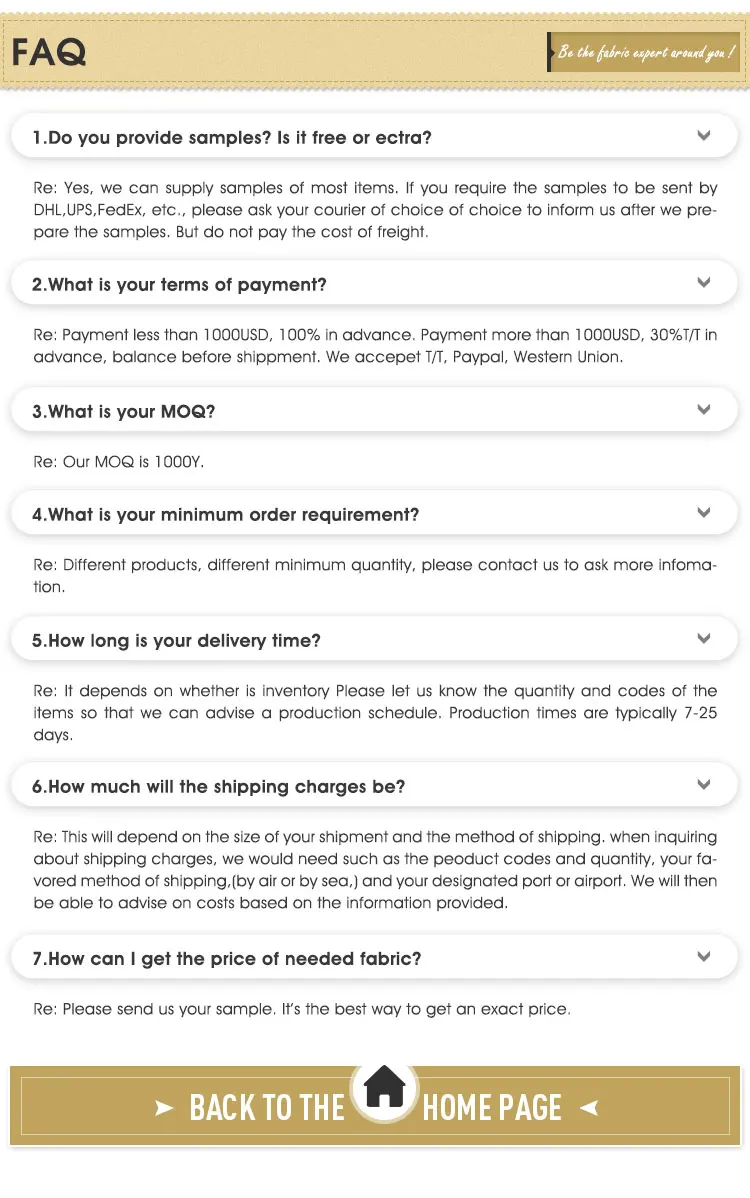The image size is (750, 1198).
Task: Click the FAQ header title
Action: click(49, 52)
